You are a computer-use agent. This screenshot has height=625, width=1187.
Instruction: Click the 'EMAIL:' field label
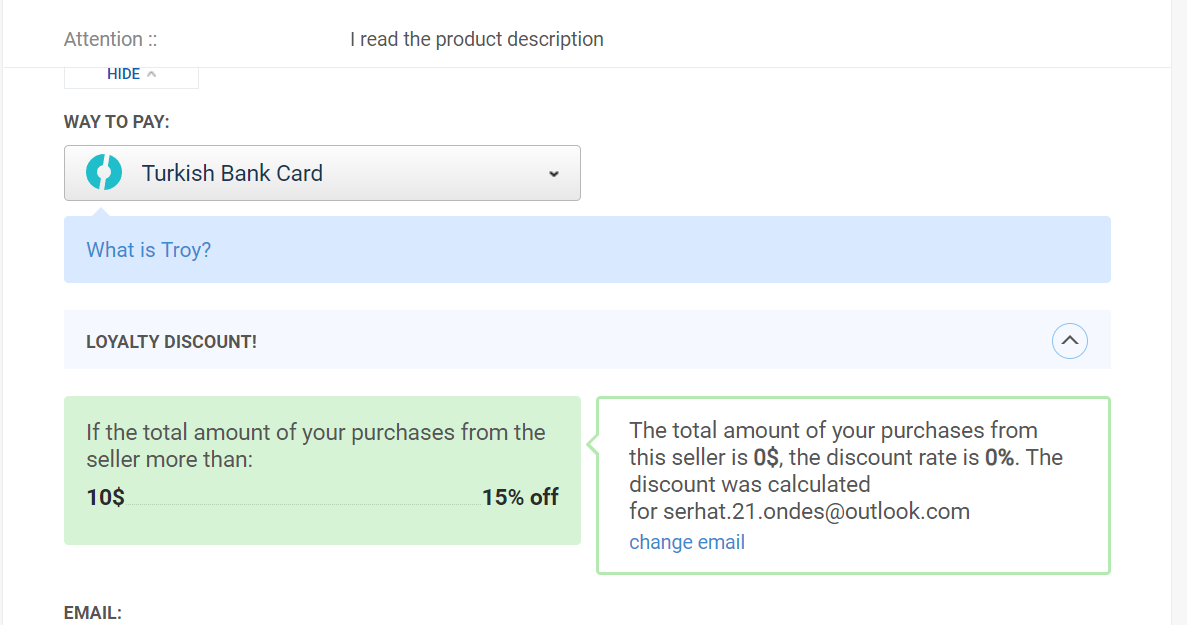point(93,612)
